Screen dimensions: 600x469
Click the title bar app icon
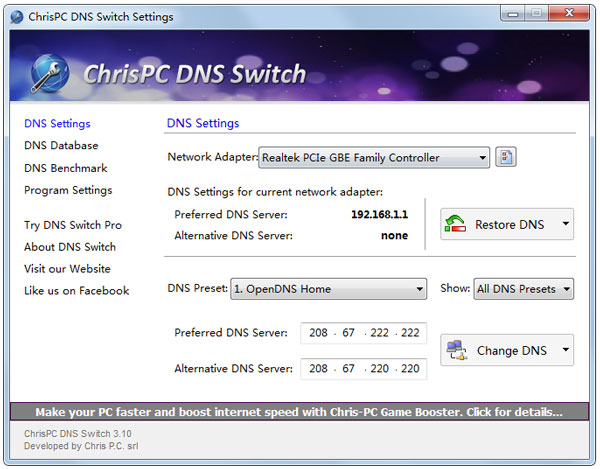tap(17, 17)
